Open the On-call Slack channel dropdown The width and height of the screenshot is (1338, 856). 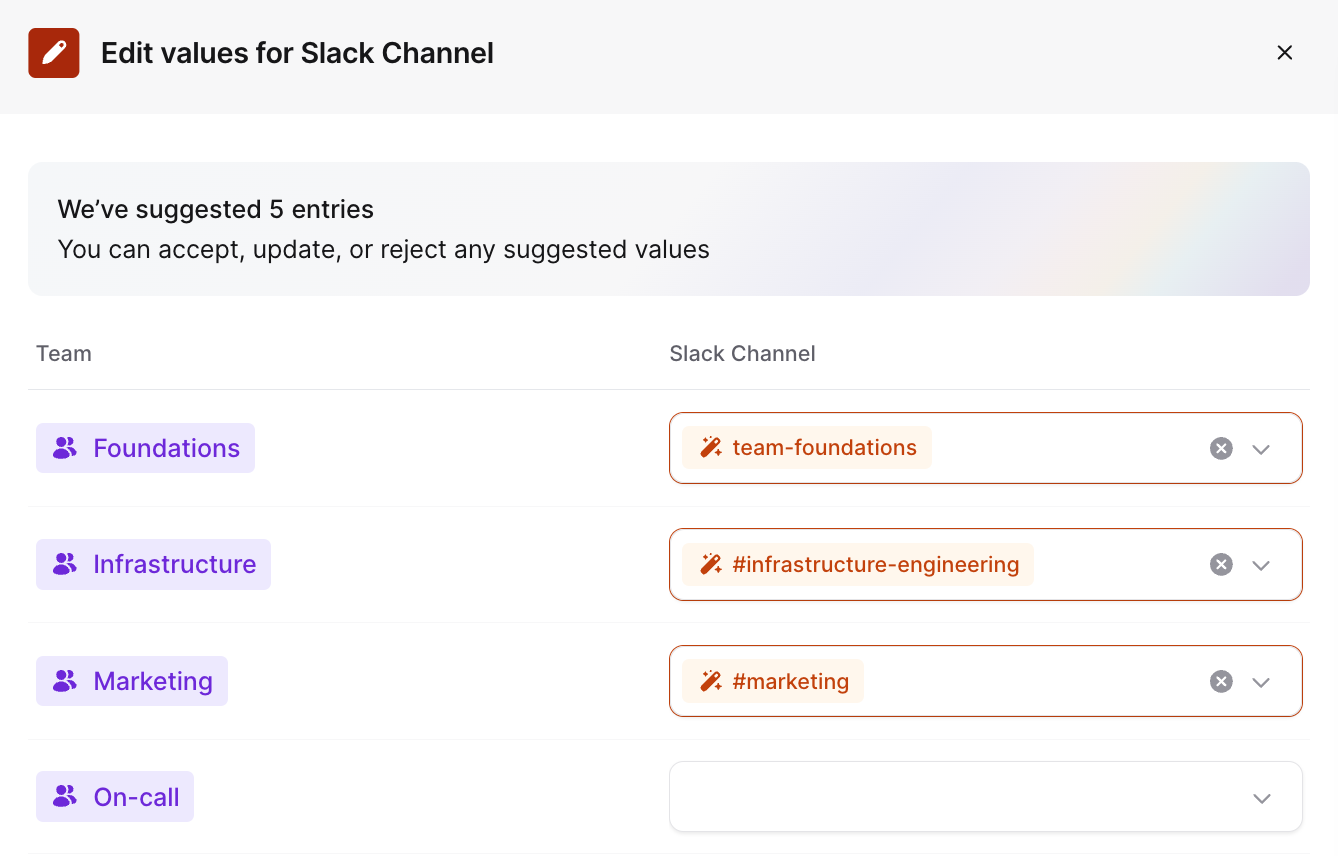(1261, 798)
